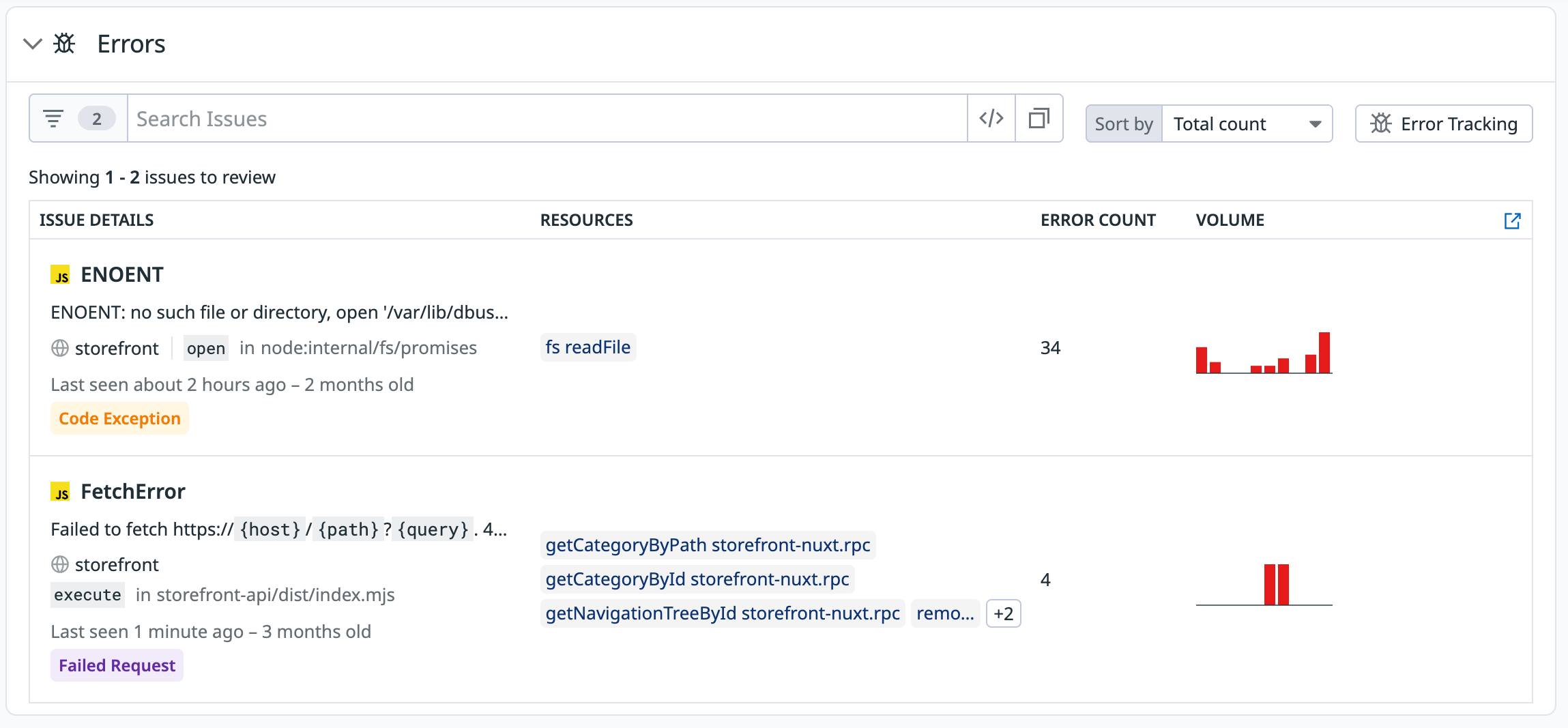Image resolution: width=1568 pixels, height=728 pixels.
Task: Click the copy icon next to search
Action: click(x=1039, y=119)
